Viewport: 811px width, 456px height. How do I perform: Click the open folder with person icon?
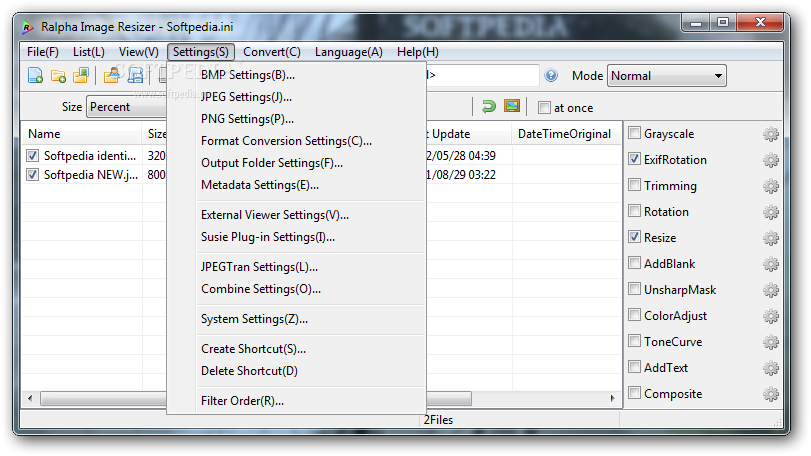point(112,75)
